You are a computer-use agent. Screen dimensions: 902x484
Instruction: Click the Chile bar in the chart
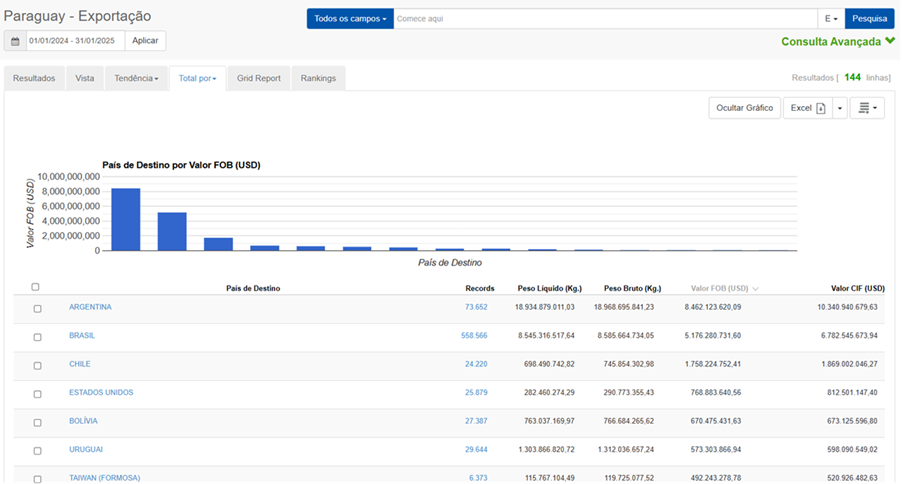218,244
